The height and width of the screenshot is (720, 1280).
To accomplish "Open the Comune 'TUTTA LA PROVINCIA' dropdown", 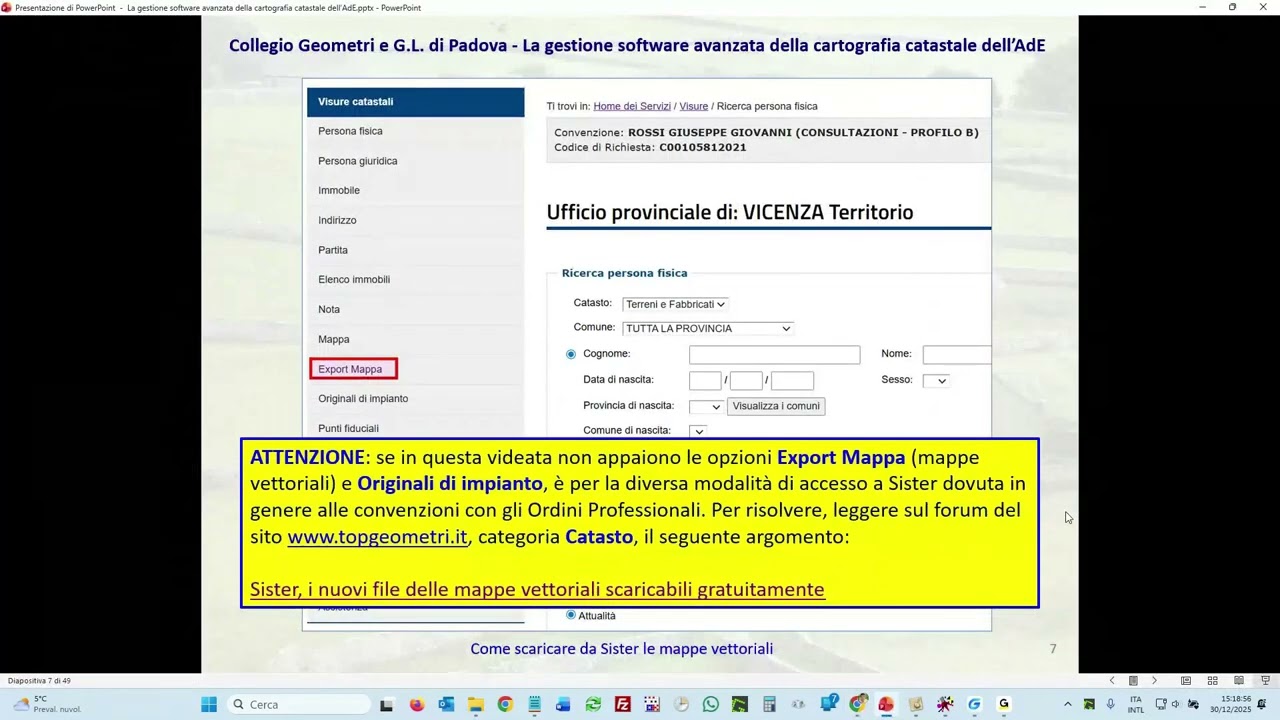I will coord(708,328).
